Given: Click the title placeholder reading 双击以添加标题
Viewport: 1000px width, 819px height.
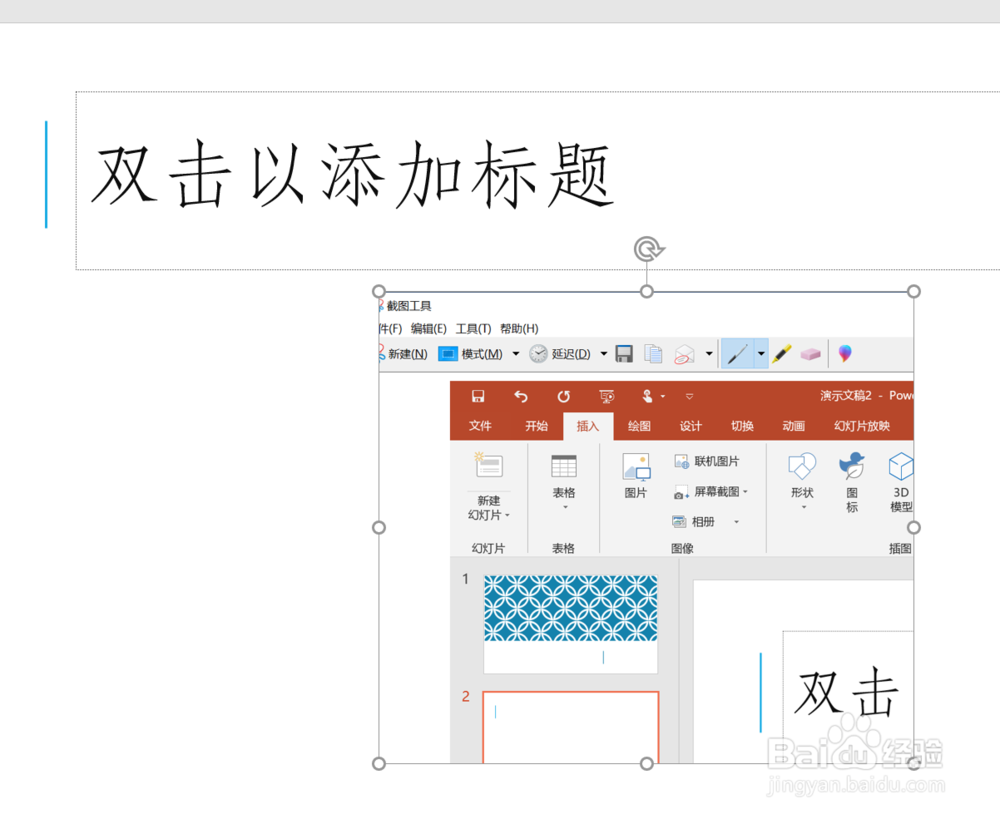Looking at the screenshot, I should tap(538, 181).
